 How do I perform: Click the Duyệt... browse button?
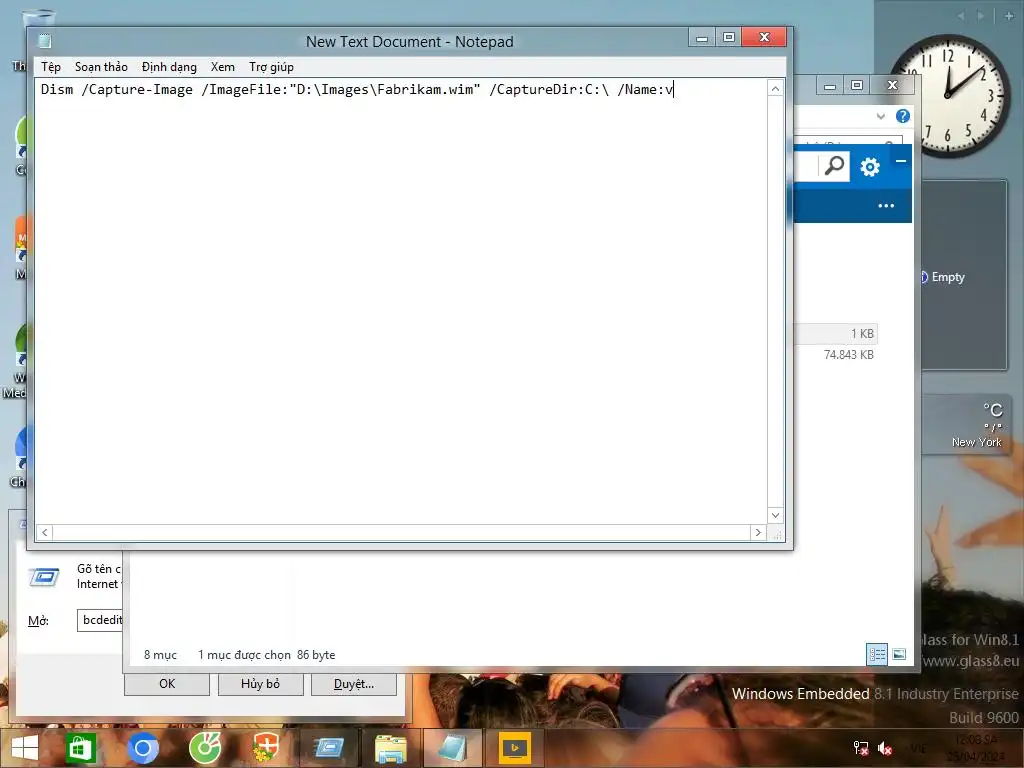pyautogui.click(x=353, y=684)
